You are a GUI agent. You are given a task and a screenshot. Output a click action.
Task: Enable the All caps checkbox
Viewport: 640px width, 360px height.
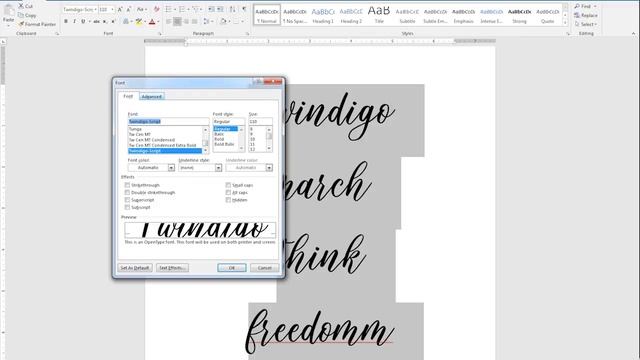[228, 192]
